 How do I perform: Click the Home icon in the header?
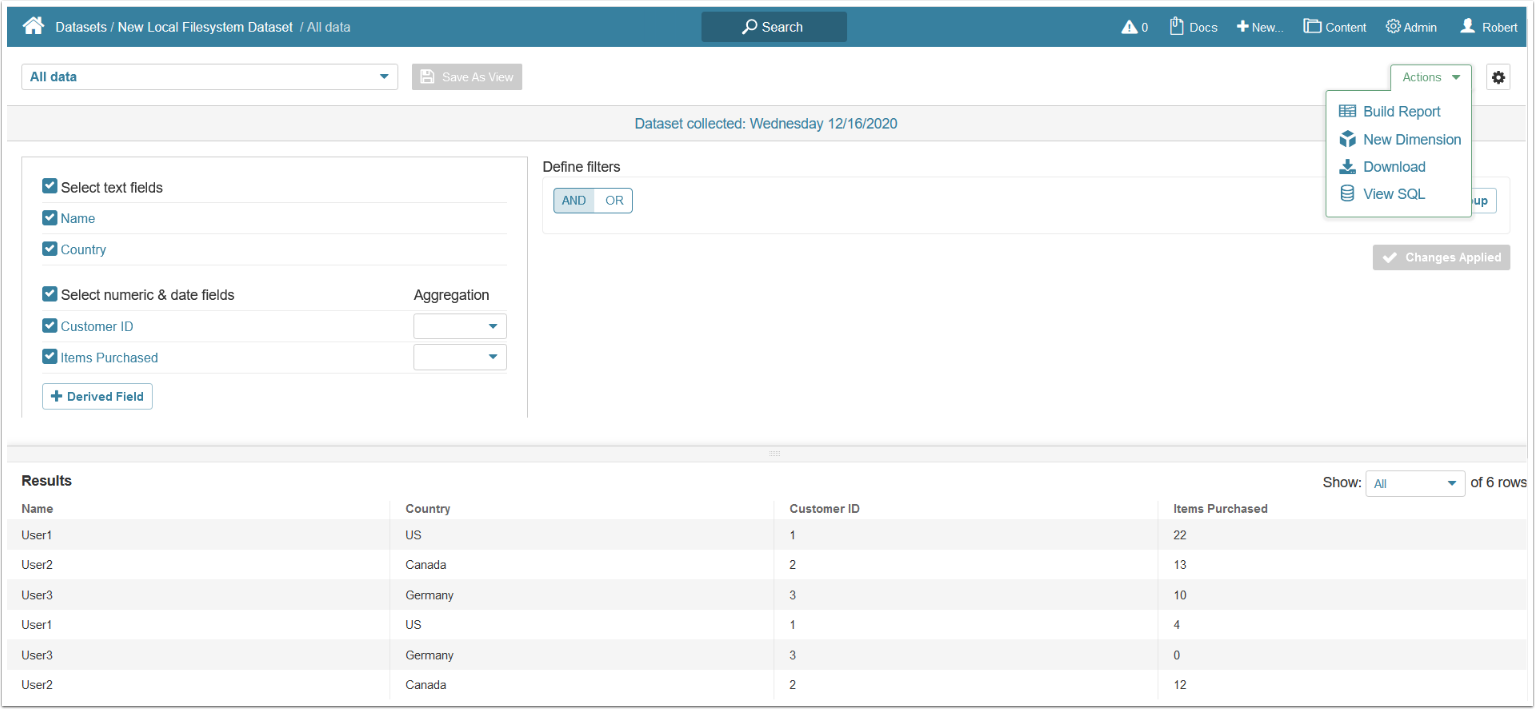(34, 26)
